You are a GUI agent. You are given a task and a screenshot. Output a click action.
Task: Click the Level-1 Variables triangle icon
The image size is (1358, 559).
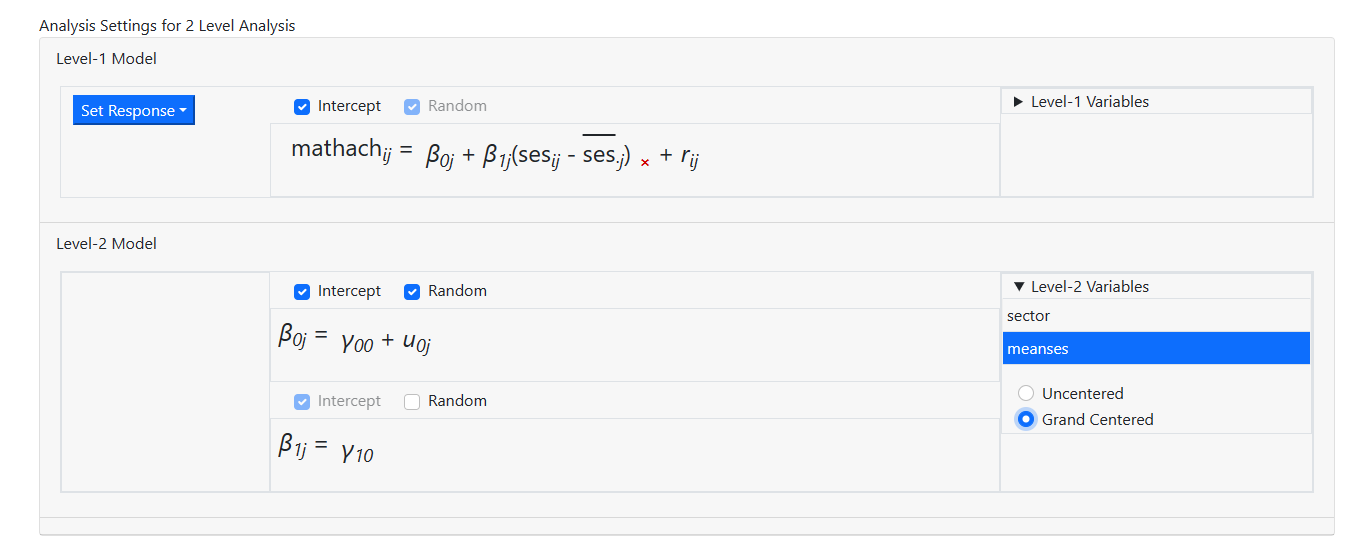(1018, 102)
